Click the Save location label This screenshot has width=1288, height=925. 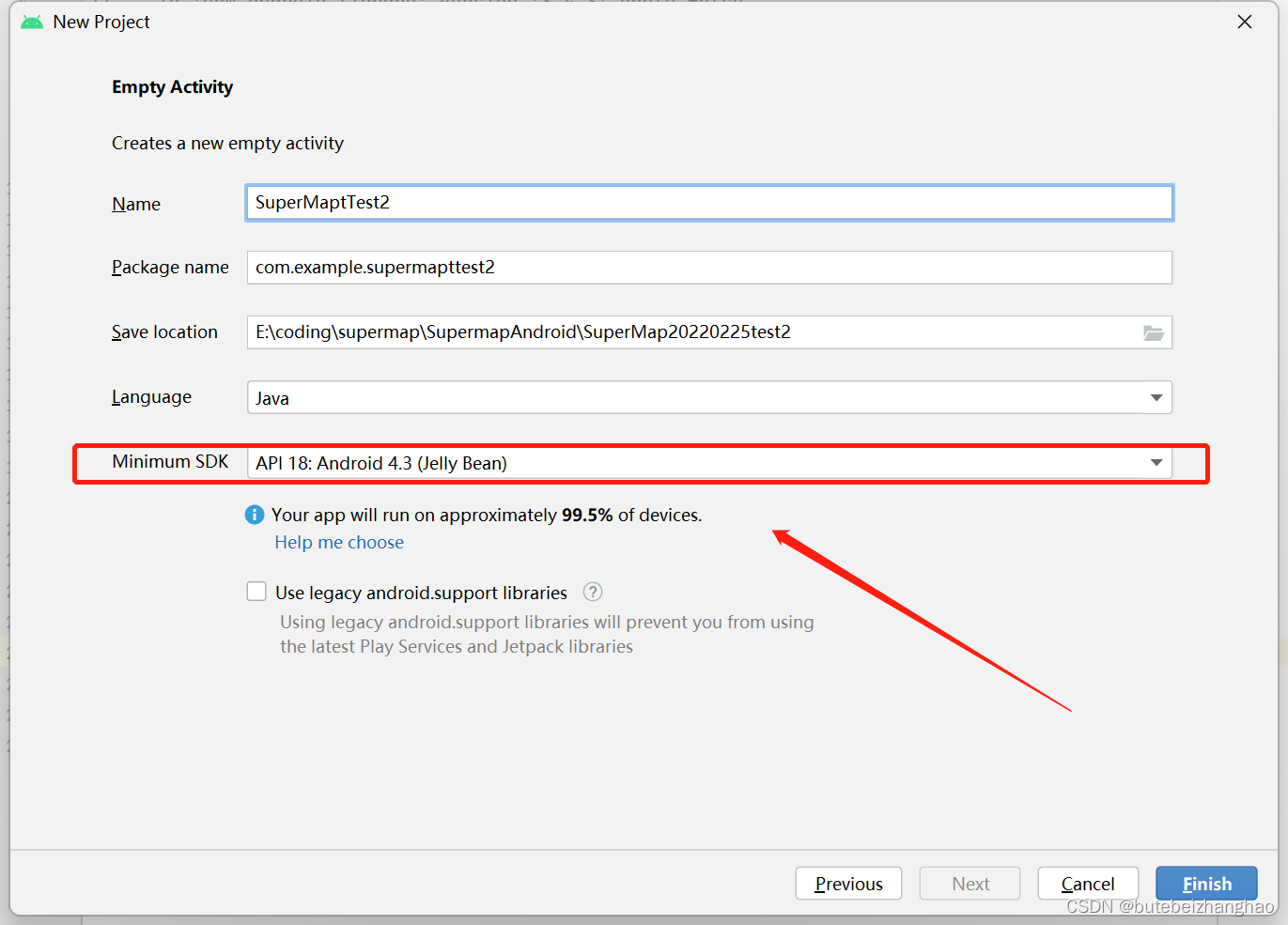[165, 332]
